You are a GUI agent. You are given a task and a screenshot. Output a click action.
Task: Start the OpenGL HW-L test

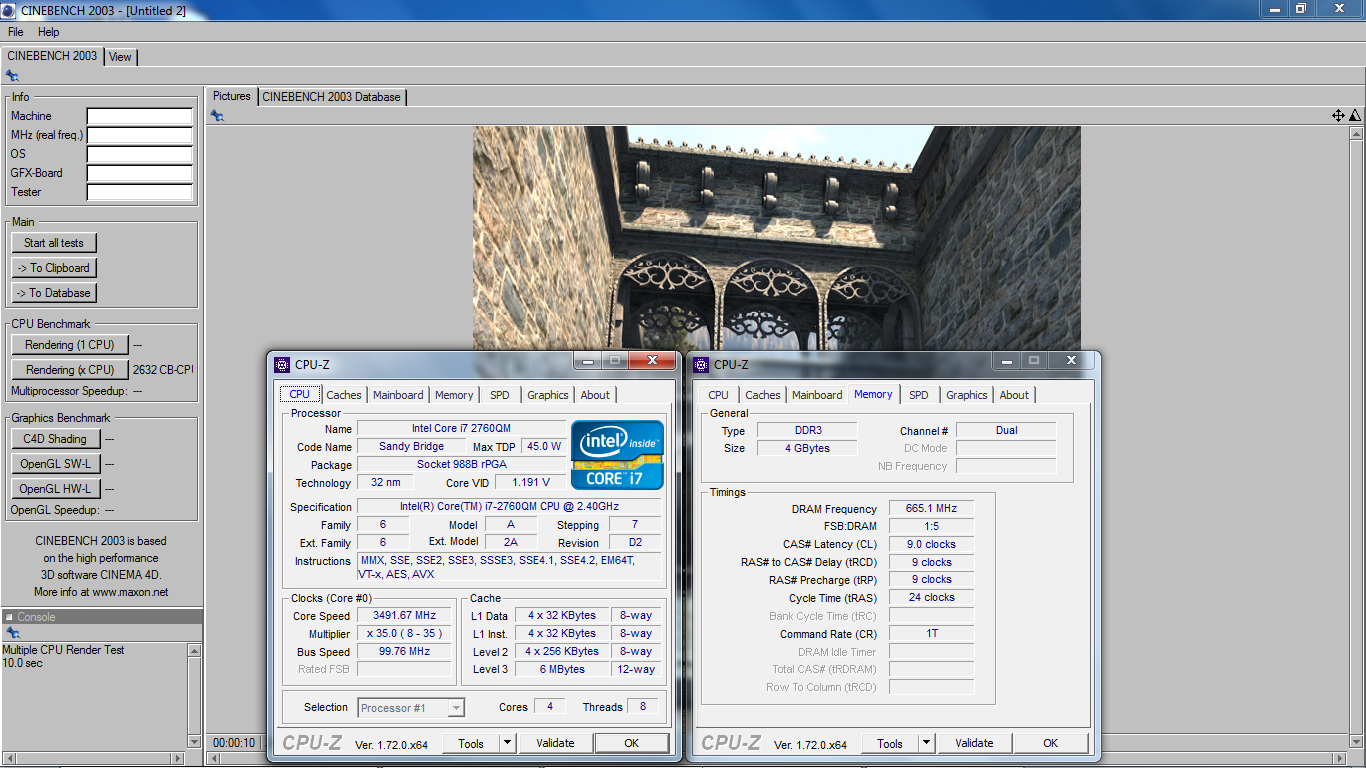(56, 489)
